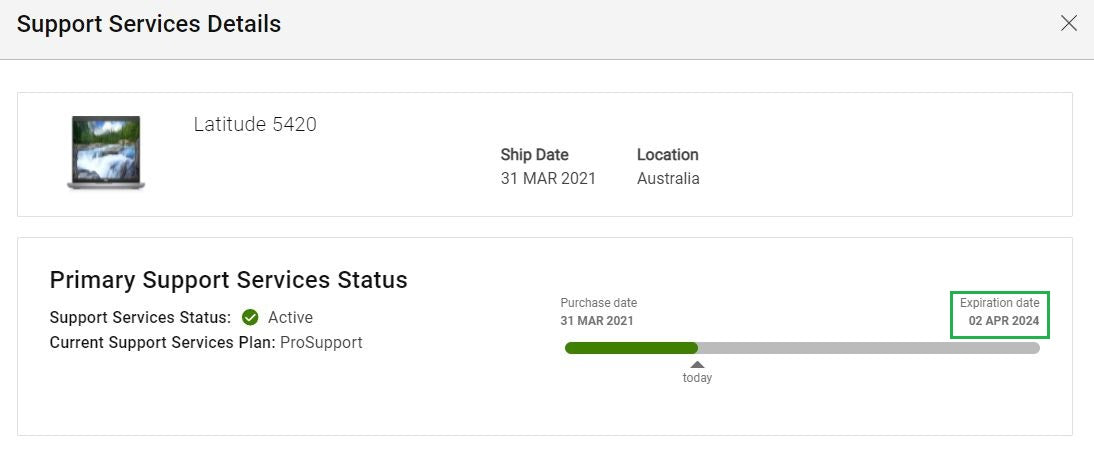Viewport: 1094px width, 452px height.
Task: Click the Location heading
Action: [x=668, y=155]
